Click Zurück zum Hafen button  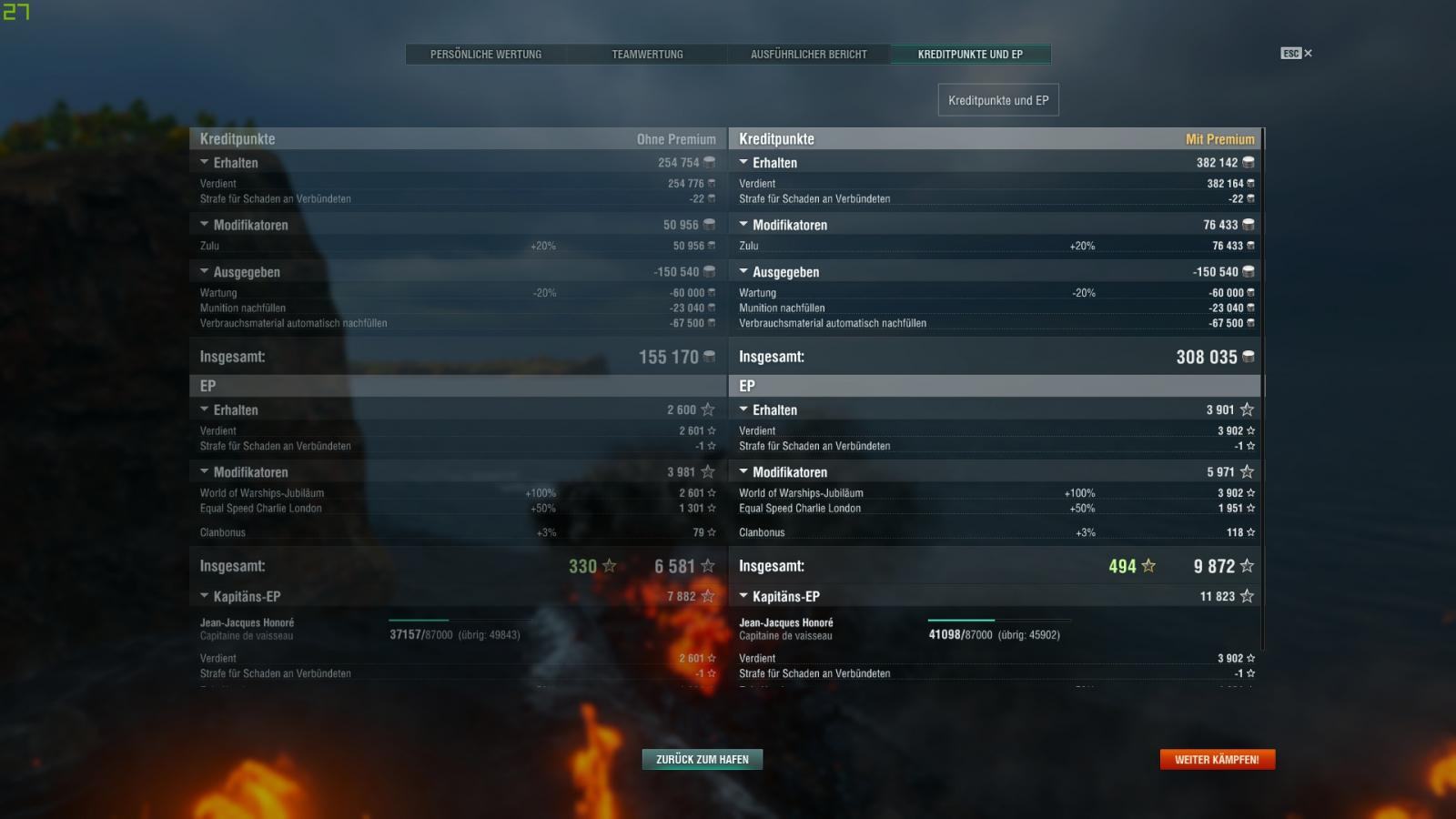pos(703,759)
